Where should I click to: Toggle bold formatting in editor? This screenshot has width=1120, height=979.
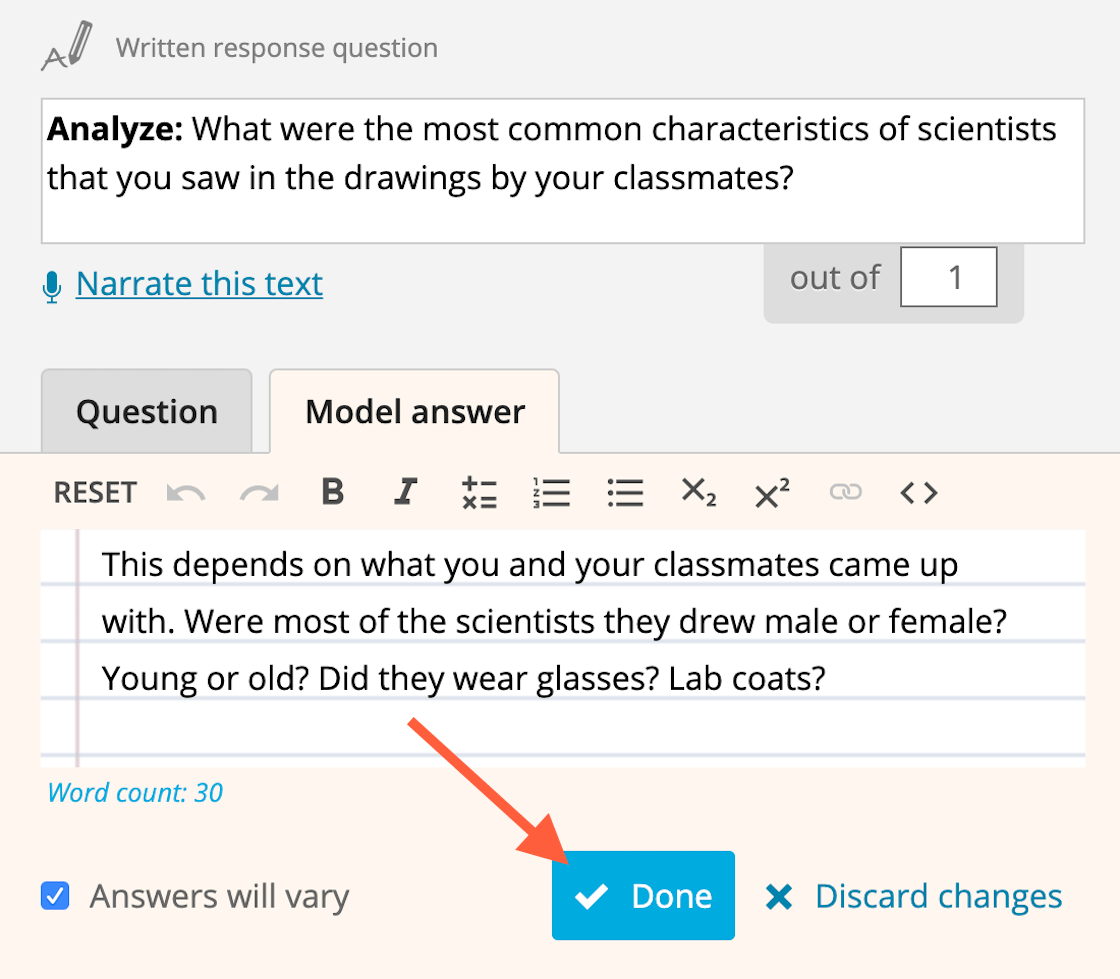(x=333, y=492)
